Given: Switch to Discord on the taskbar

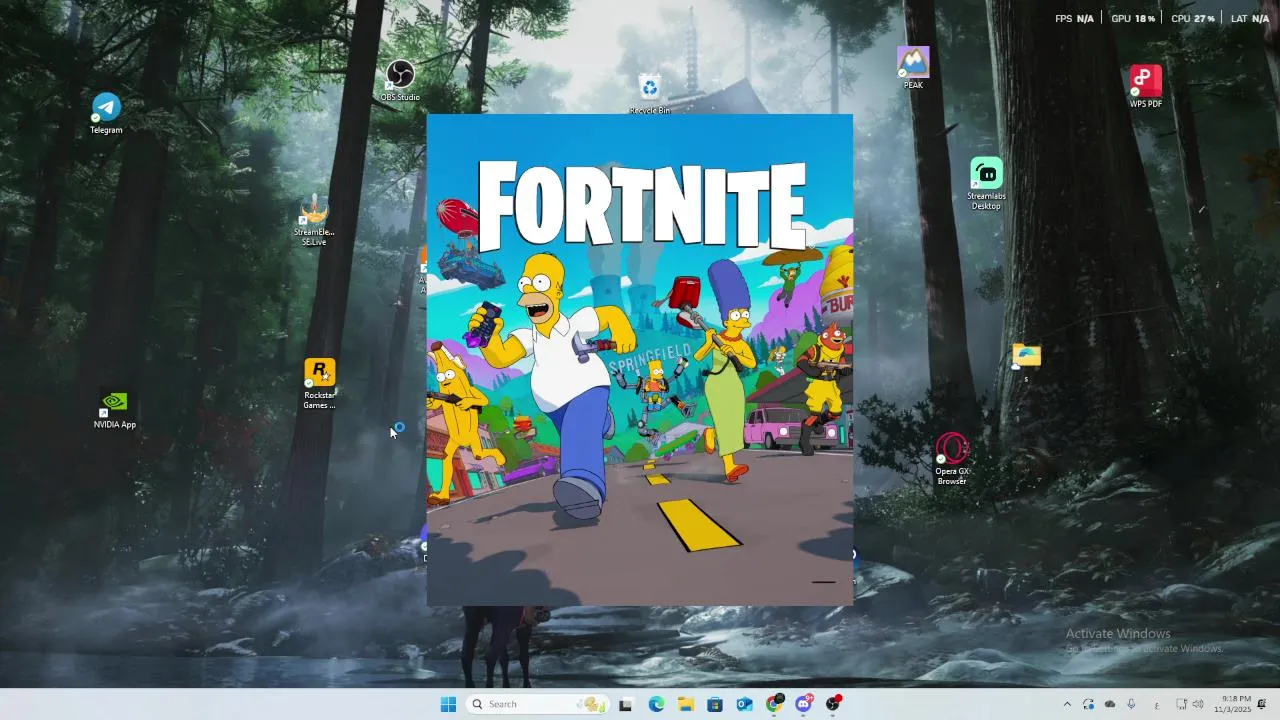Looking at the screenshot, I should [x=803, y=704].
